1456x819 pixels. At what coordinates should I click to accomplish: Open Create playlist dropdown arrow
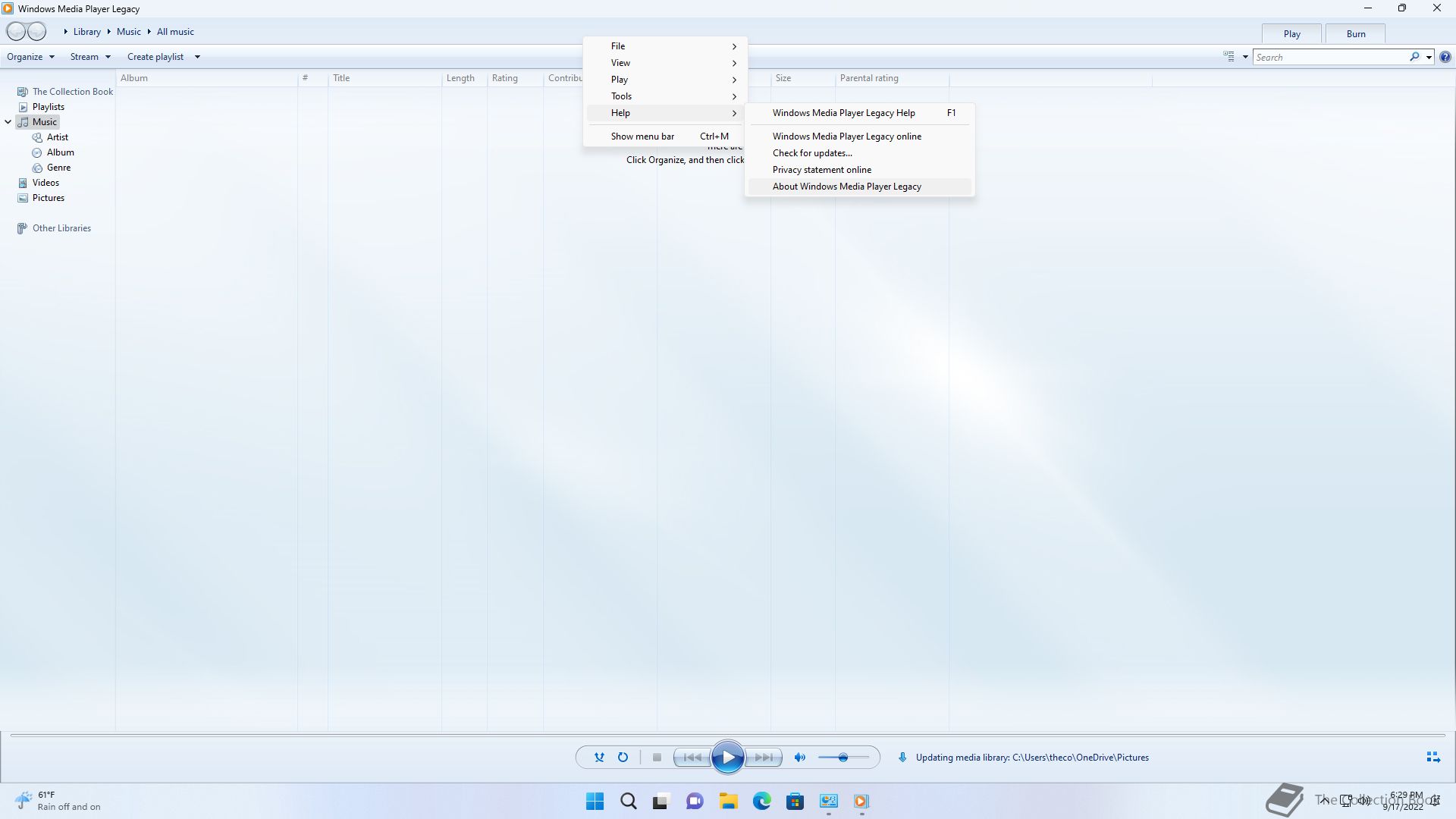coord(197,57)
